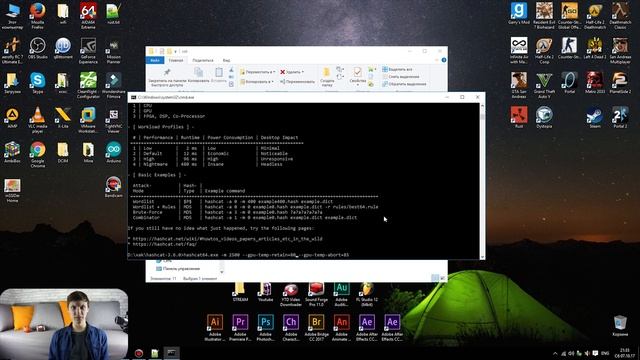This screenshot has height=360, width=640.
Task: Show hidden tray icons chevron
Action: (555, 353)
